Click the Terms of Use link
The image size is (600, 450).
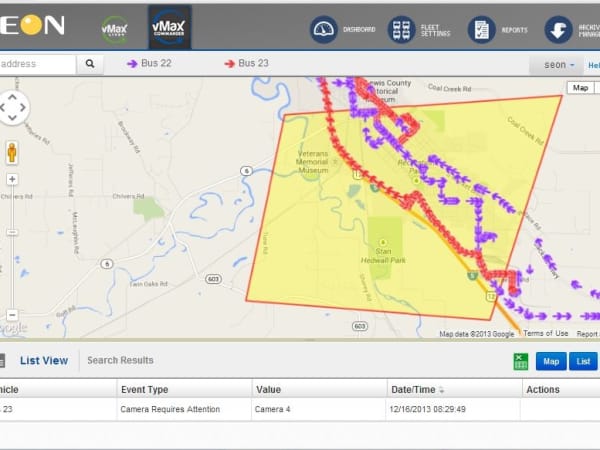point(546,334)
